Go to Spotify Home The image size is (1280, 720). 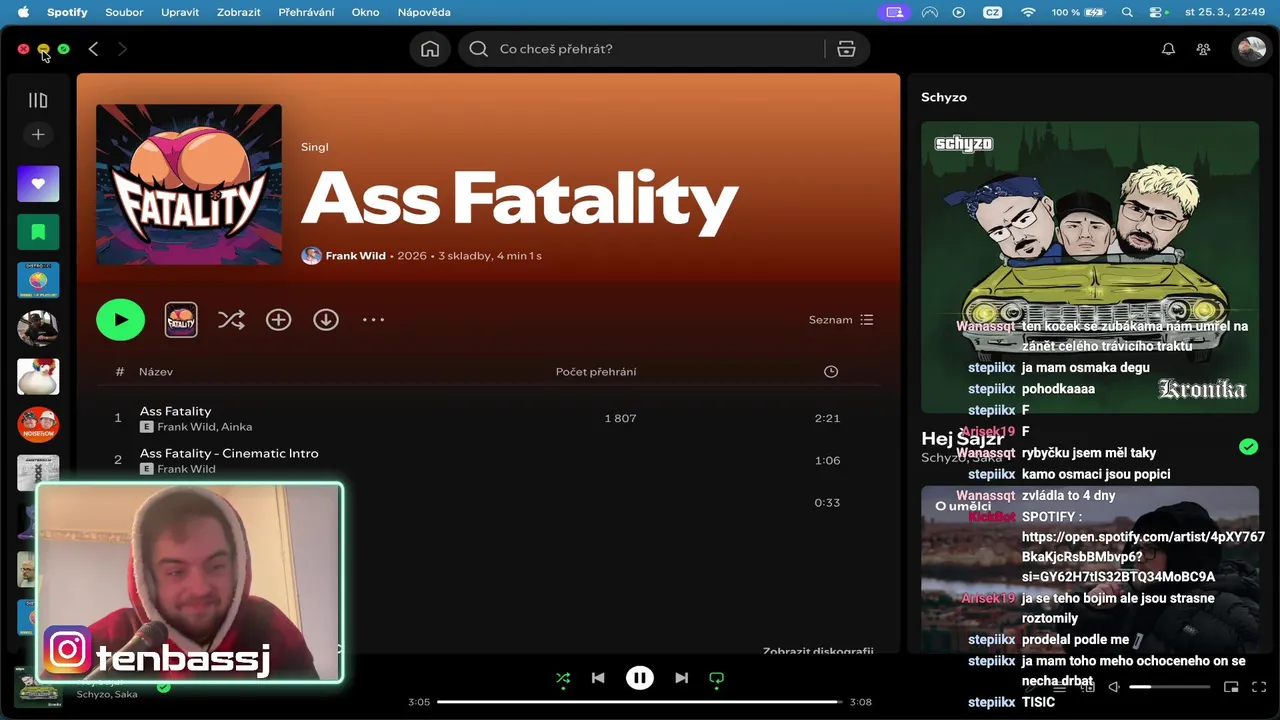430,49
